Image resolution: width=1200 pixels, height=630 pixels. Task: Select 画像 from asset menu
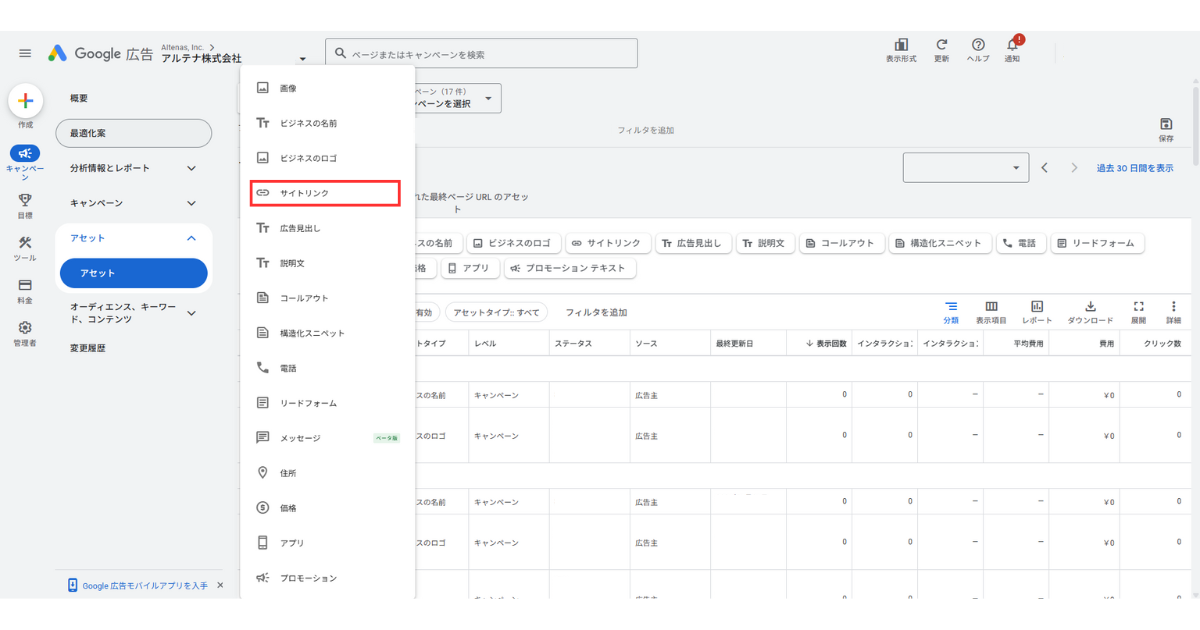click(x=328, y=88)
